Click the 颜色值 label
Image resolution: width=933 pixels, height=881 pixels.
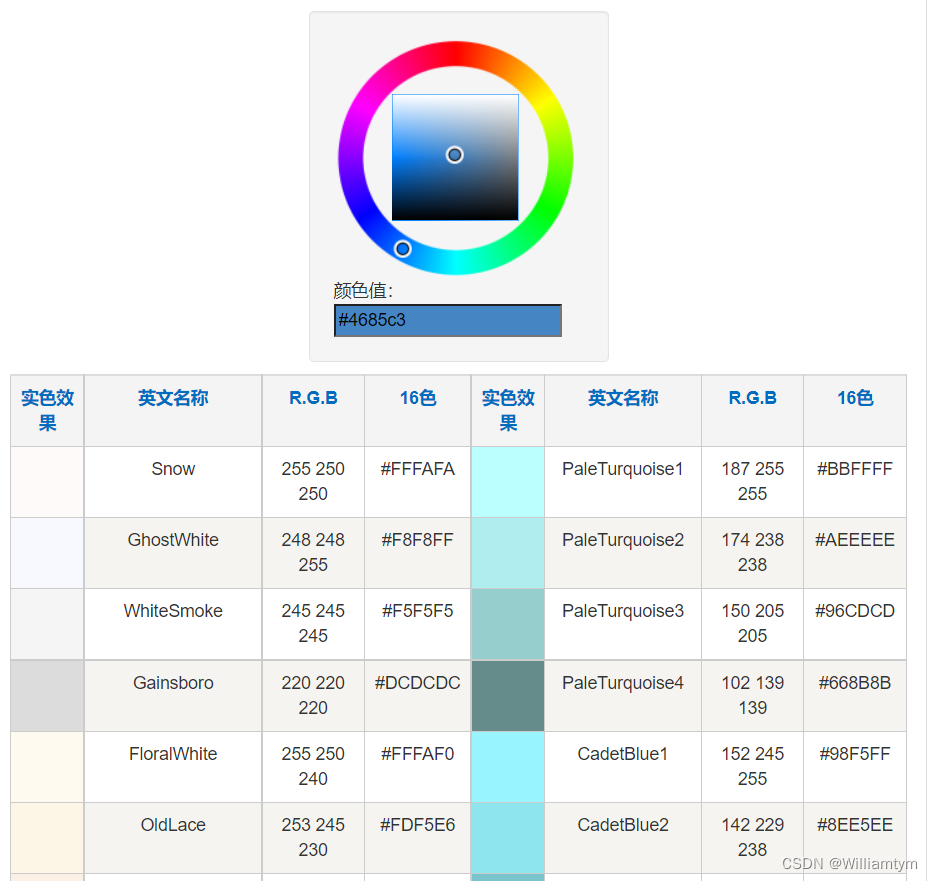point(363,291)
